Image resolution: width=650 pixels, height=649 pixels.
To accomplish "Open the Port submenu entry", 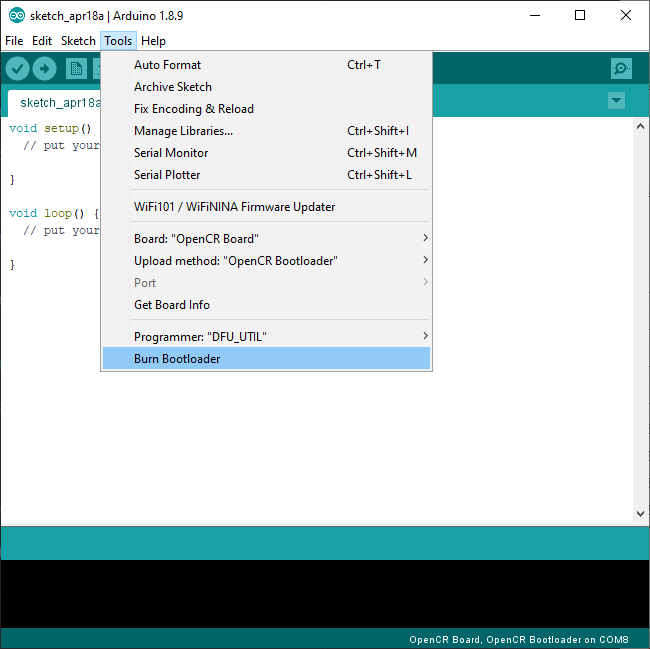I will pos(266,283).
